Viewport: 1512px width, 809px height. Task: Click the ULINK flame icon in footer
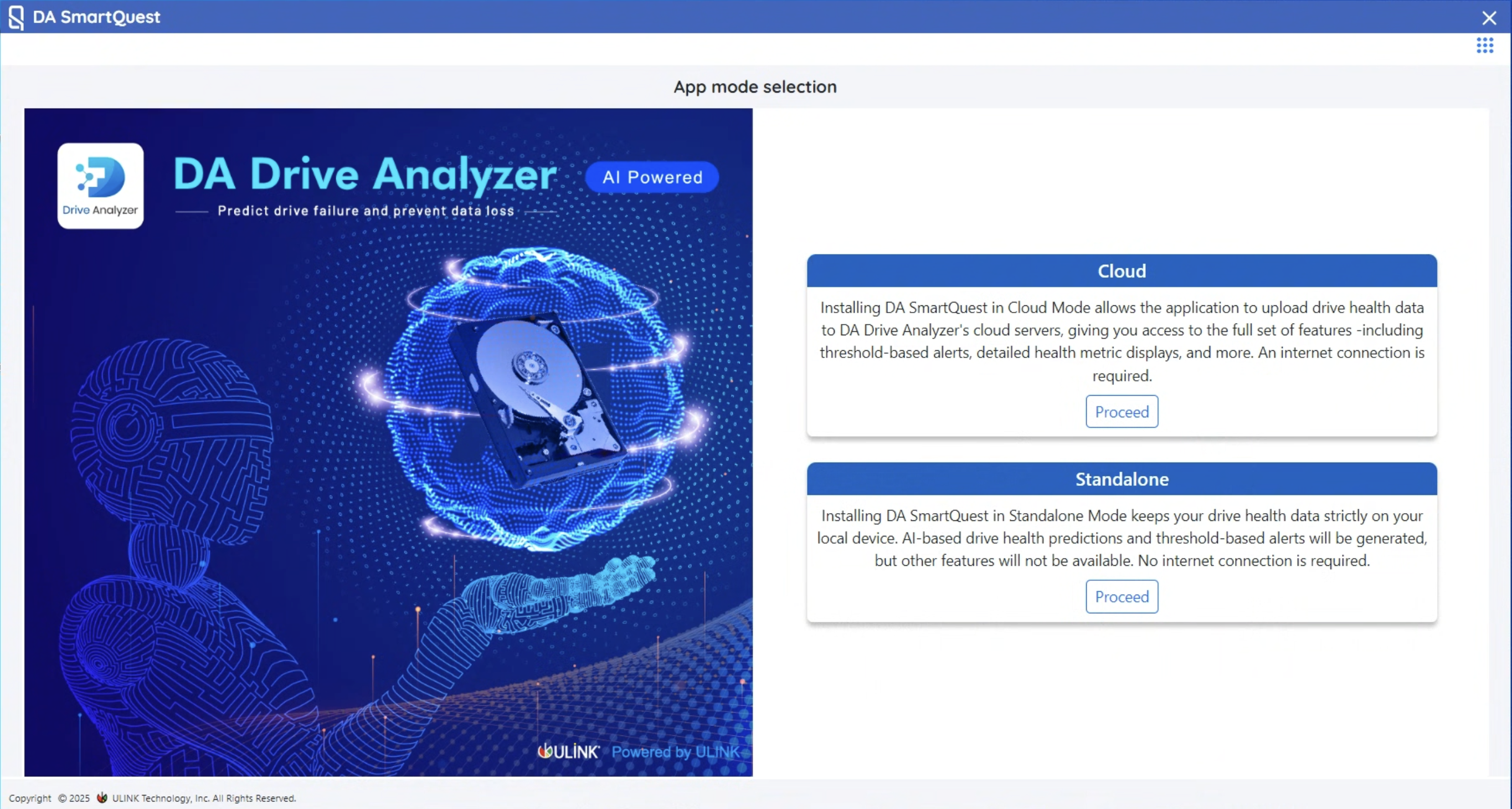click(101, 797)
